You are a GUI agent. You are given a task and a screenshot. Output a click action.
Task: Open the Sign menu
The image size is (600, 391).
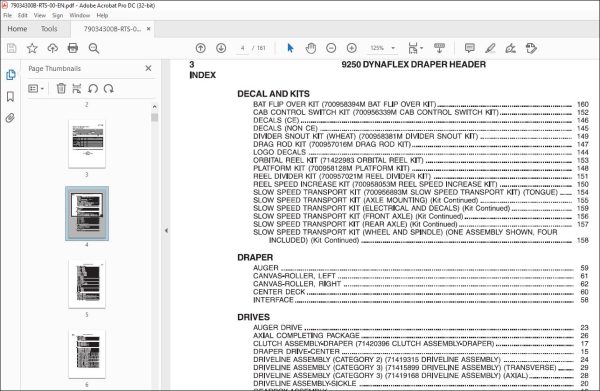tap(57, 15)
